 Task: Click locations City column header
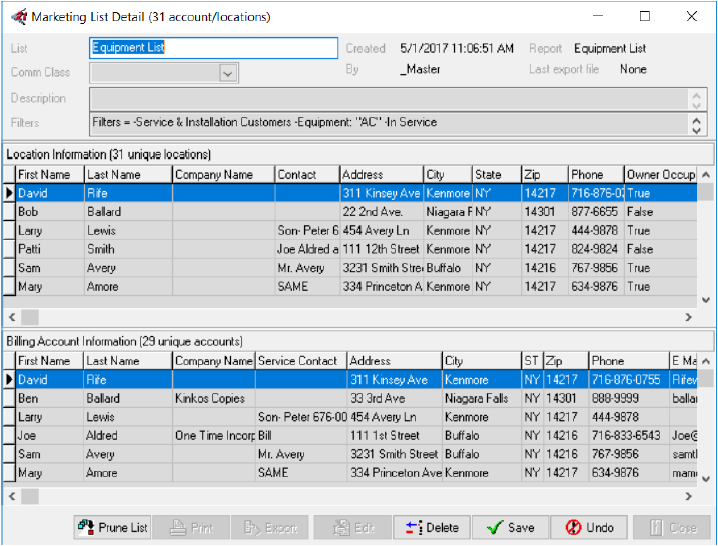(448, 175)
